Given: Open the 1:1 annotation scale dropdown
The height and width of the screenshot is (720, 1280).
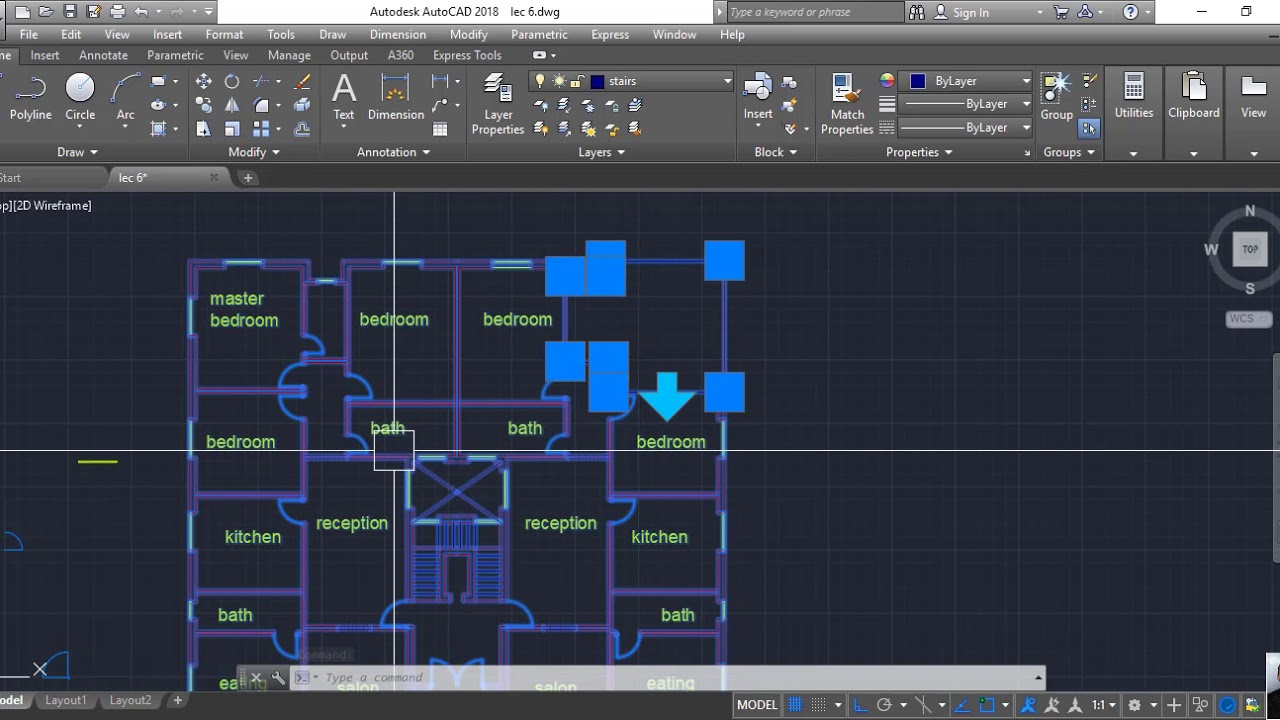Looking at the screenshot, I should [x=1104, y=705].
